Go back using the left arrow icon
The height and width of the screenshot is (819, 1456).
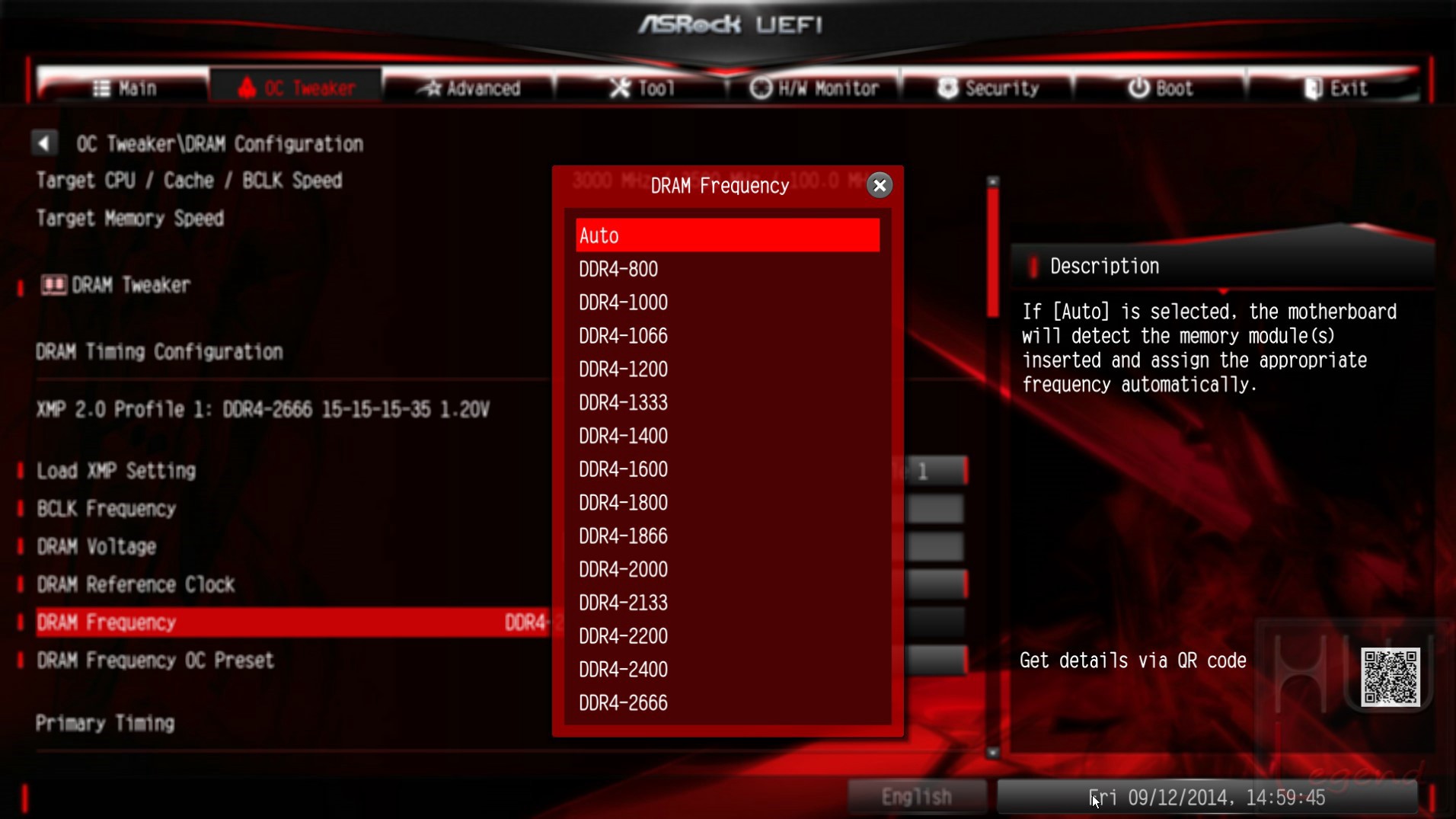[x=44, y=143]
